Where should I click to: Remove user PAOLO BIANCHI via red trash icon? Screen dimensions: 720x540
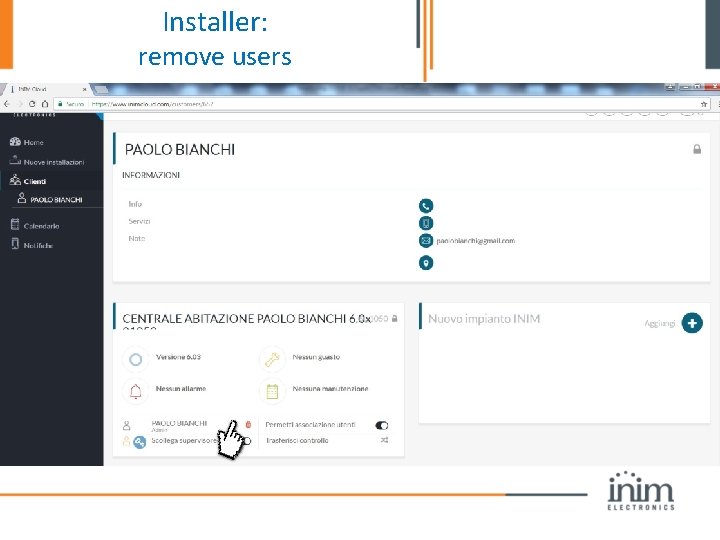point(248,424)
